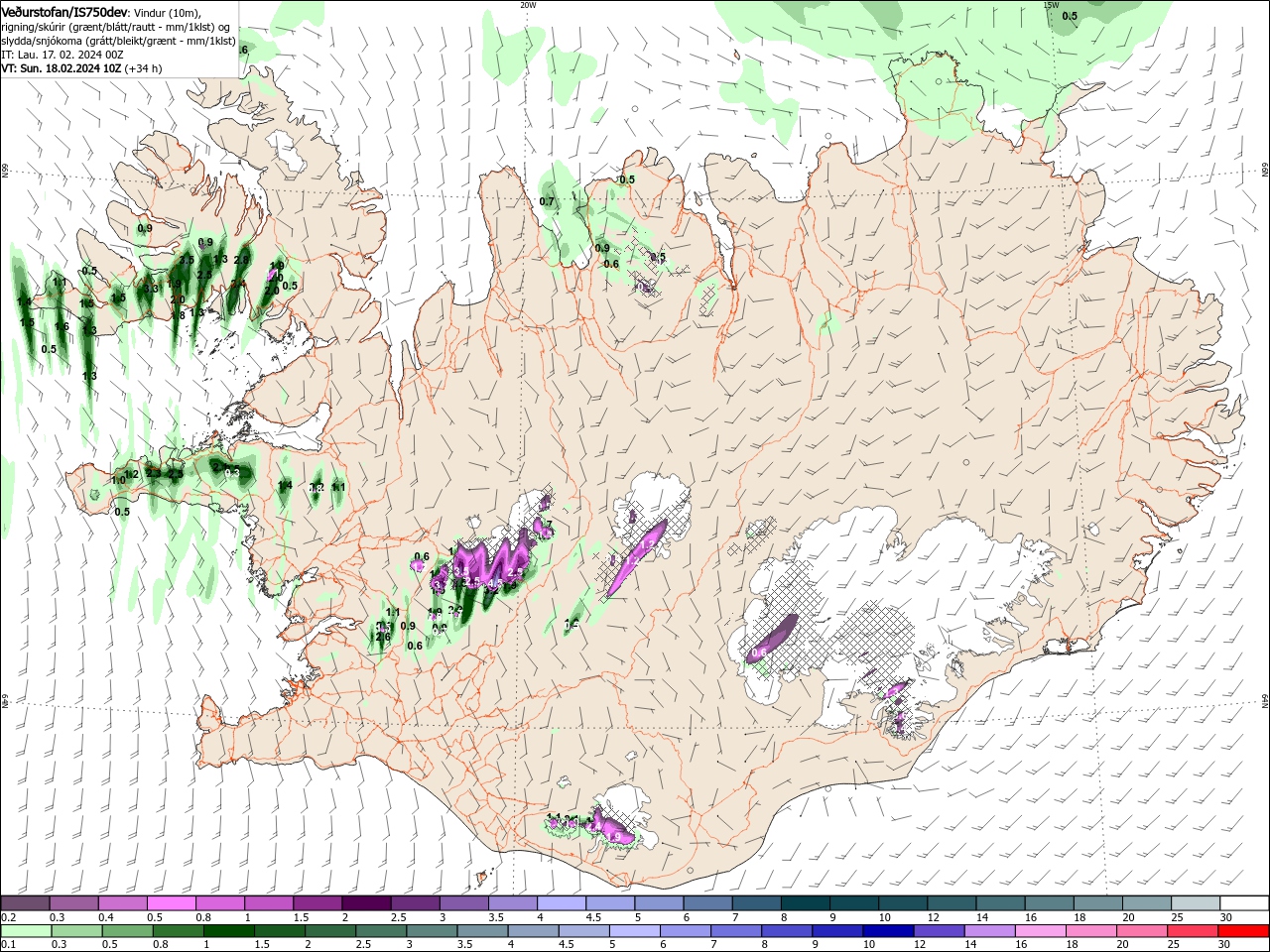Click the 'IT: Lau. 17. 02. 2024 00Z' line

62,54
